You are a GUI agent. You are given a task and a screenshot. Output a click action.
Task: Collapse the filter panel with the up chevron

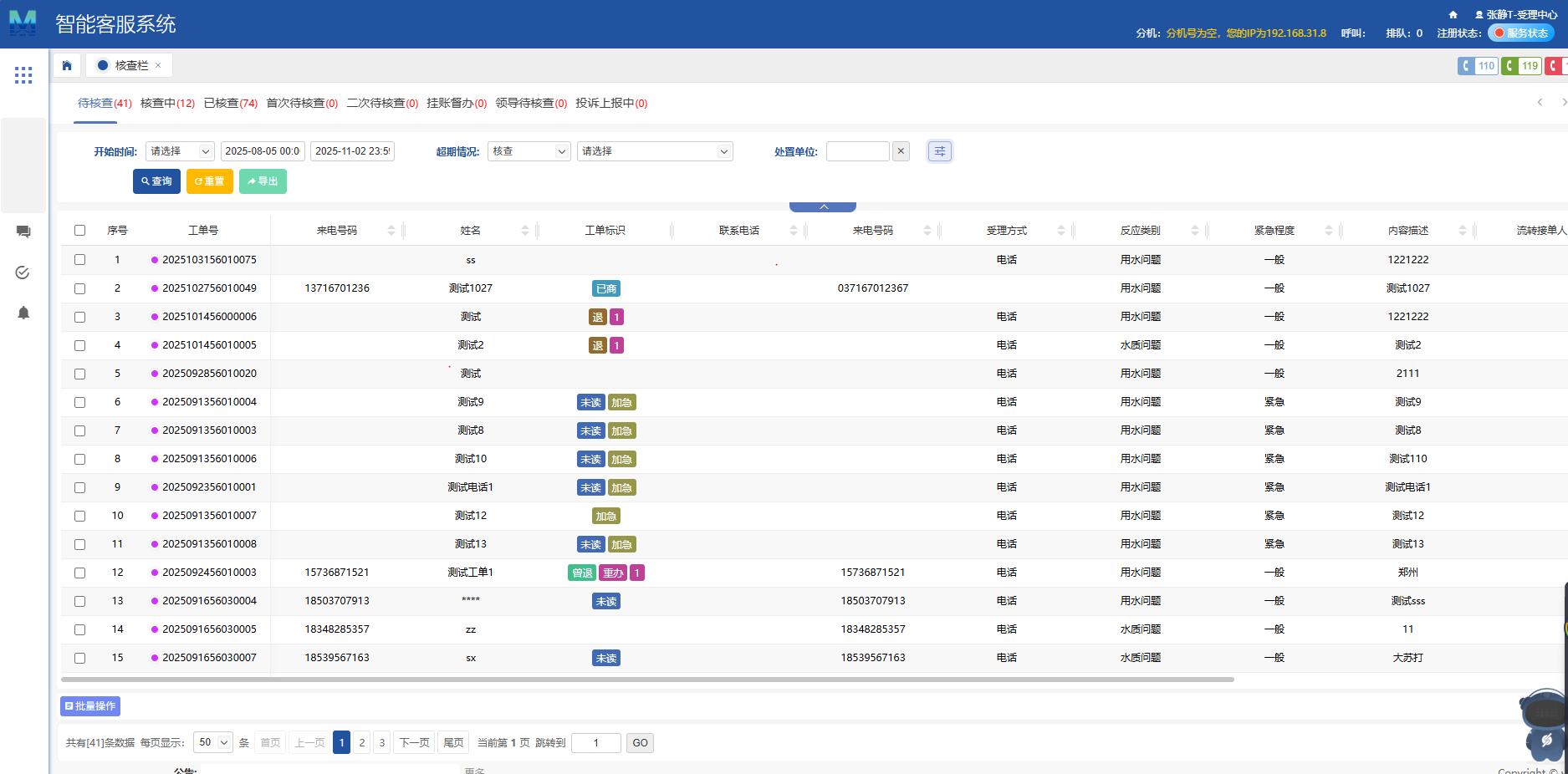click(x=823, y=206)
